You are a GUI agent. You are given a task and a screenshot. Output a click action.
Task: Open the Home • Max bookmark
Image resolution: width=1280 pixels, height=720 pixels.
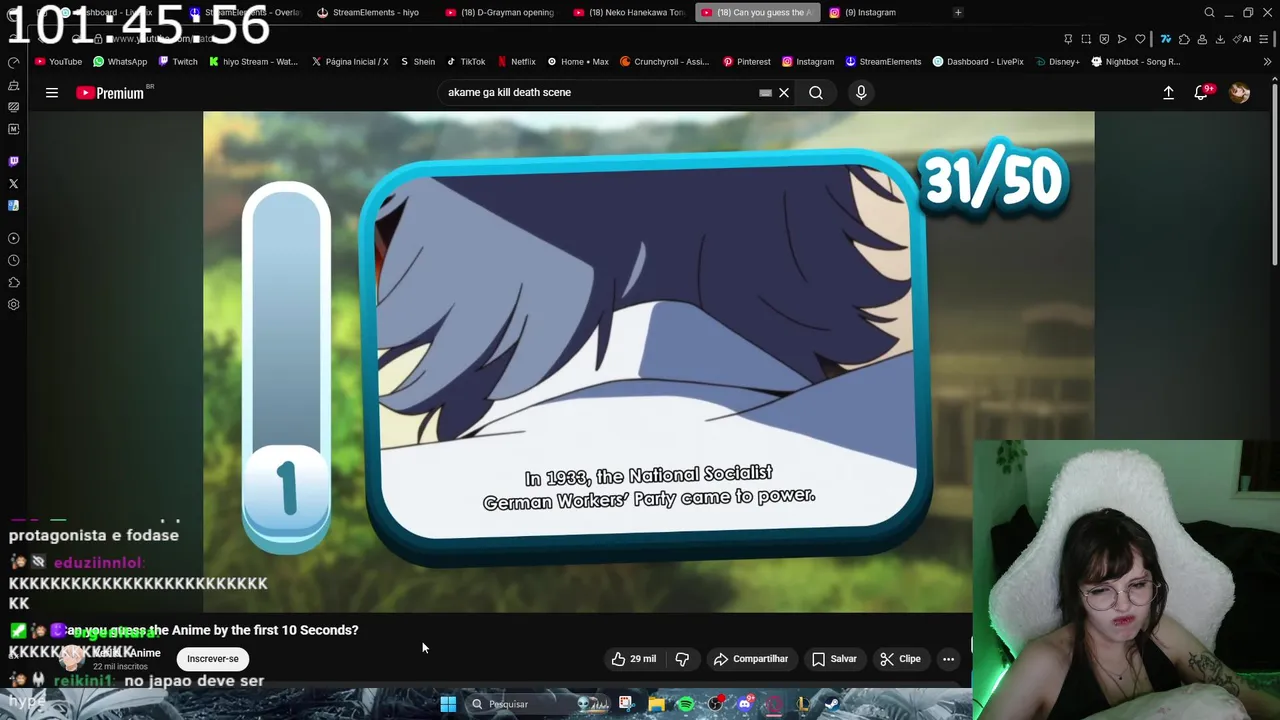[x=578, y=62]
